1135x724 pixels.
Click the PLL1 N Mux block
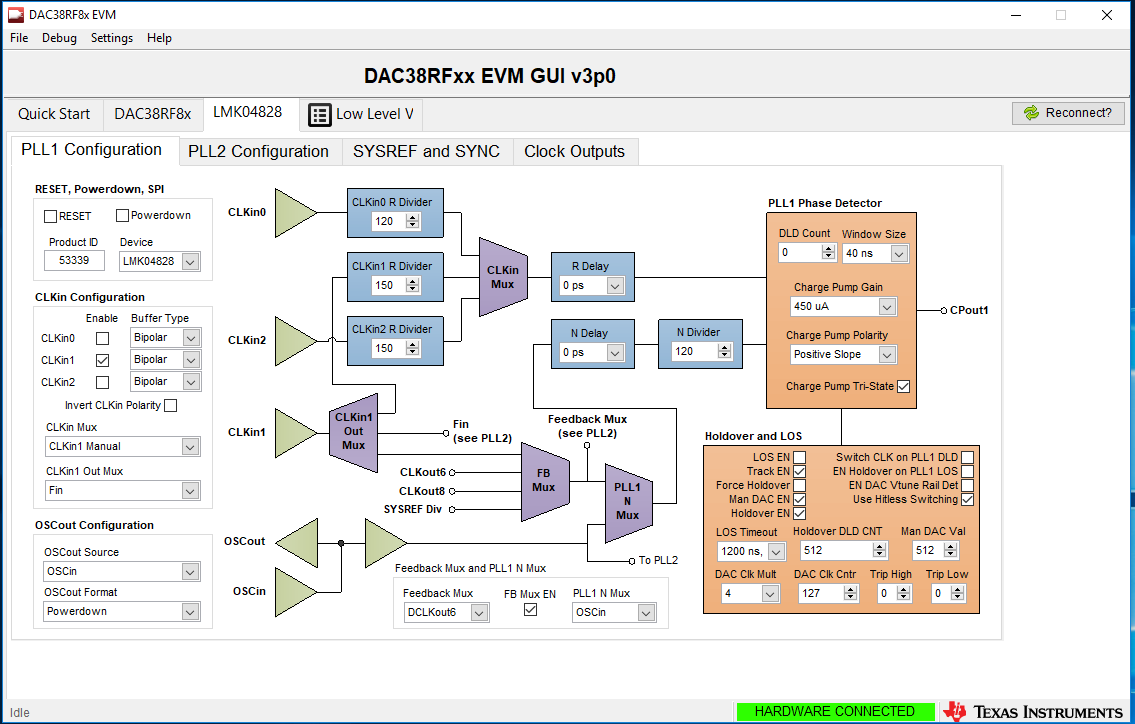628,503
